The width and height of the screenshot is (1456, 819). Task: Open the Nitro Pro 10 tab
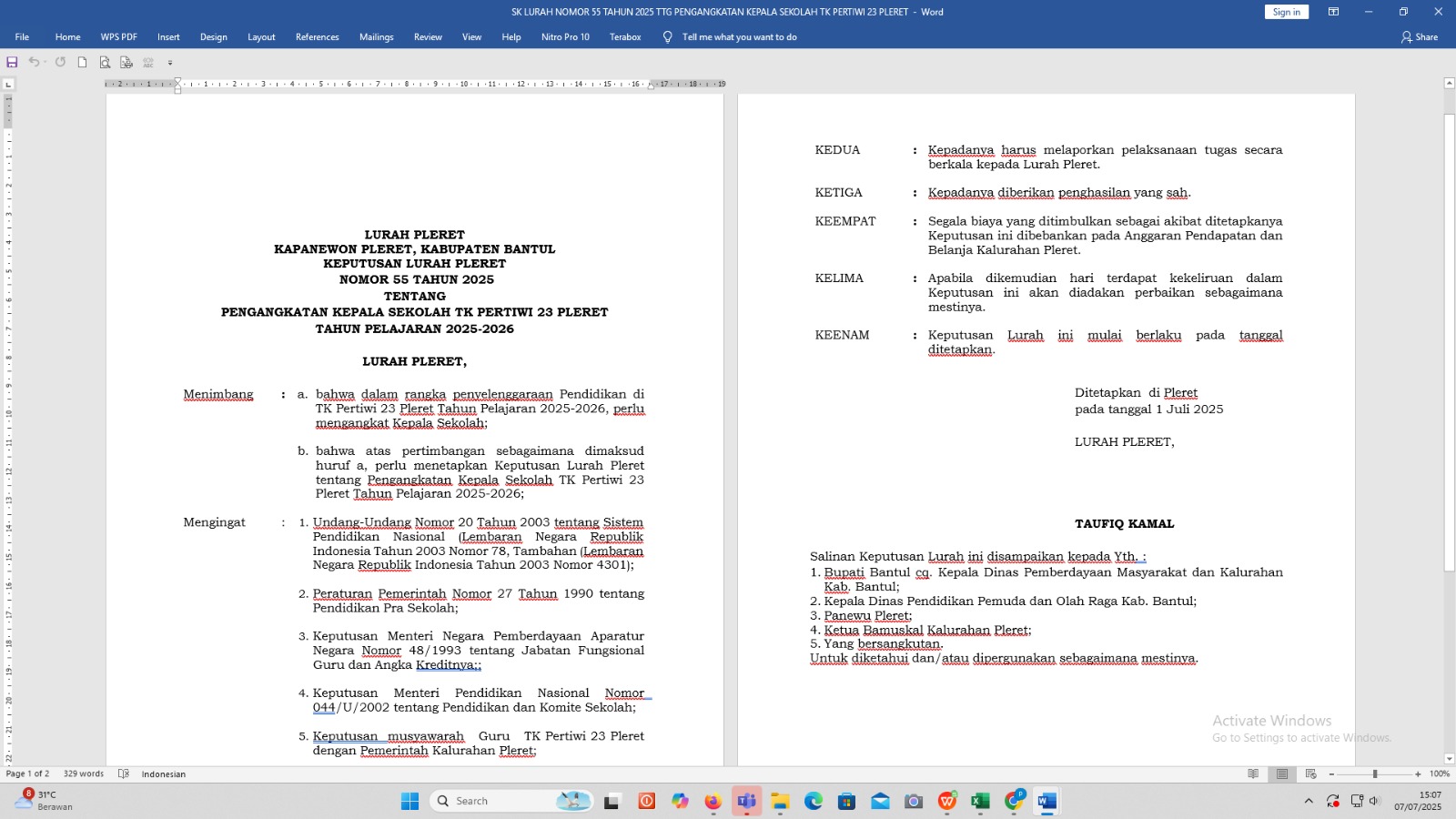(x=565, y=37)
